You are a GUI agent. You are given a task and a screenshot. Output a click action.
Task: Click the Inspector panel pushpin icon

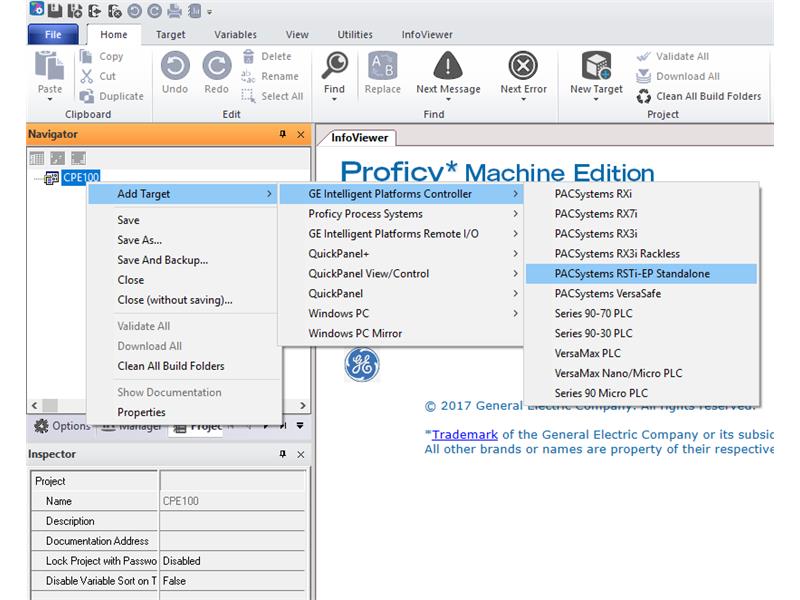click(x=283, y=454)
